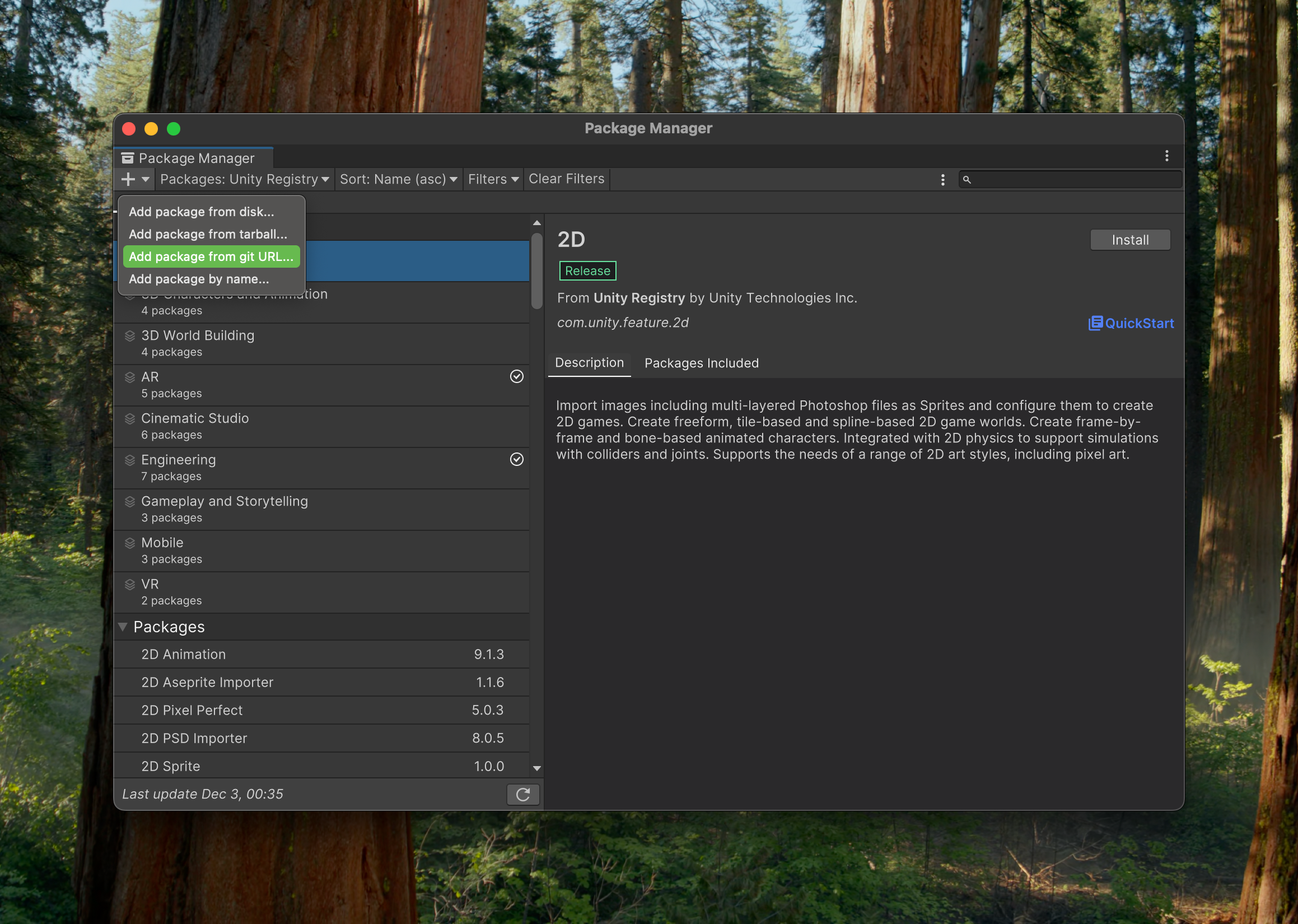Open the window's three-dot options menu
The height and width of the screenshot is (924, 1298).
tap(1166, 156)
